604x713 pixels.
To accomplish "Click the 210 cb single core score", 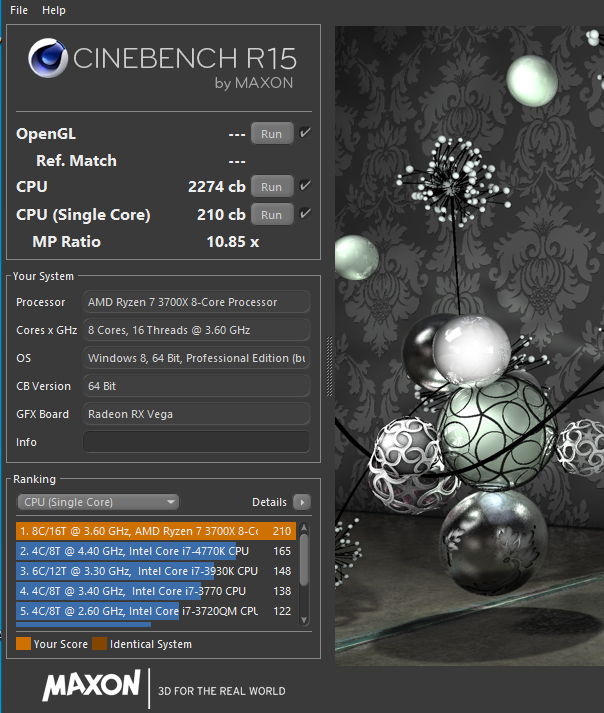I will click(221, 215).
